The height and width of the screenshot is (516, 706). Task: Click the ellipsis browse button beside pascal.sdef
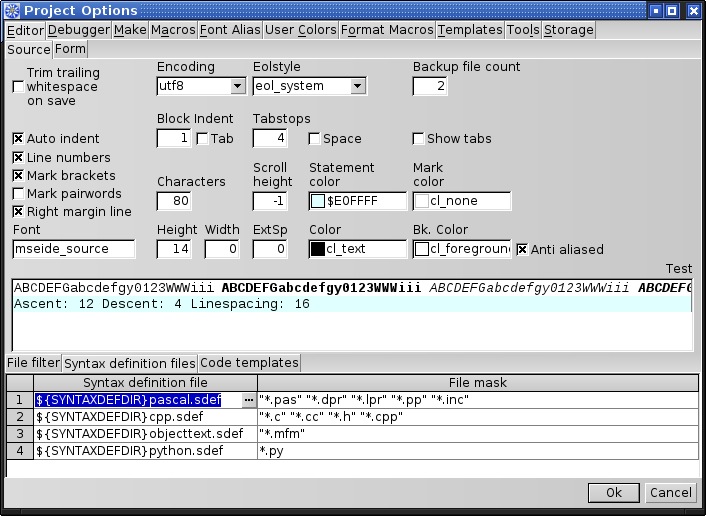(x=248, y=400)
